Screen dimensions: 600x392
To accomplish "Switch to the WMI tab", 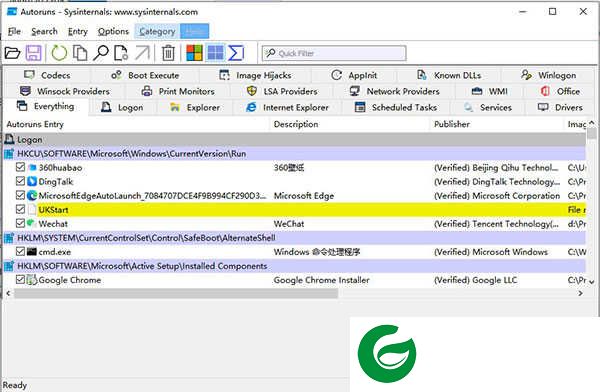I will [x=490, y=91].
